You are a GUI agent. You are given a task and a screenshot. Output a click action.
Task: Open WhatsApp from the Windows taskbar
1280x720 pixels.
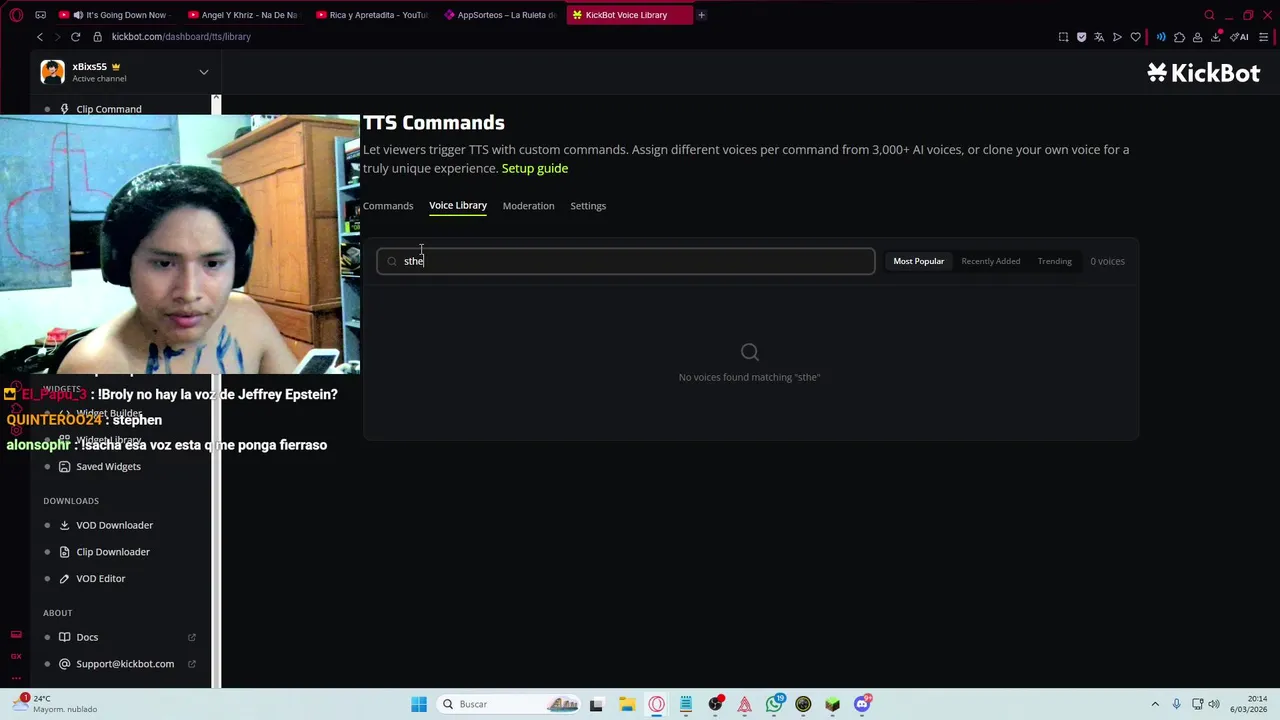click(x=774, y=704)
